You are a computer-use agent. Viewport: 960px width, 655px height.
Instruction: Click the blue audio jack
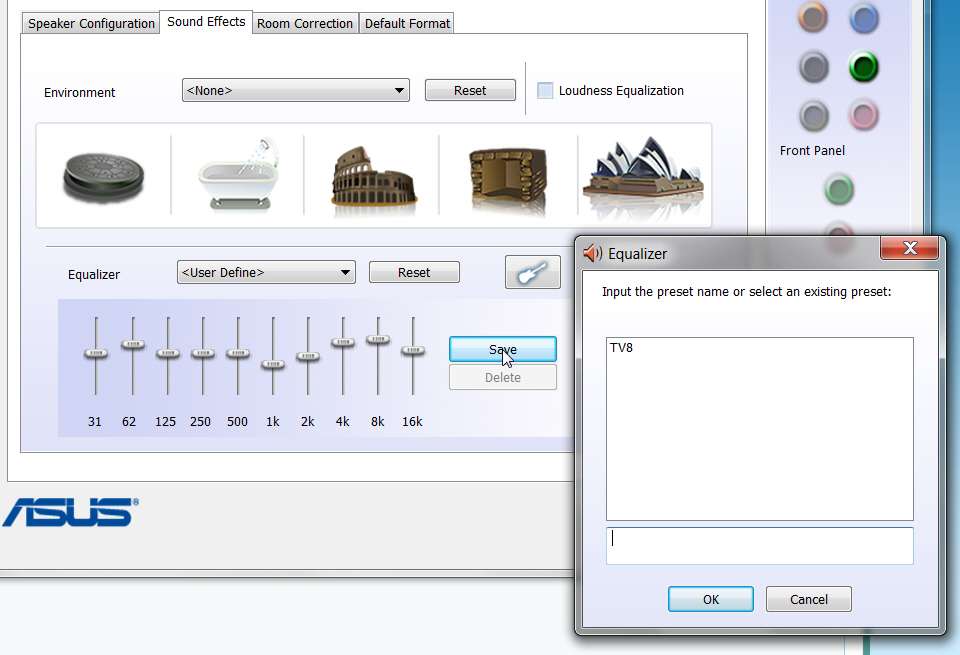[864, 18]
